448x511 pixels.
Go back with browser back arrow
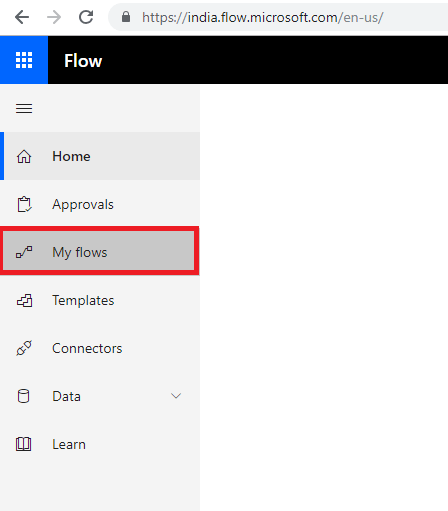tap(22, 17)
